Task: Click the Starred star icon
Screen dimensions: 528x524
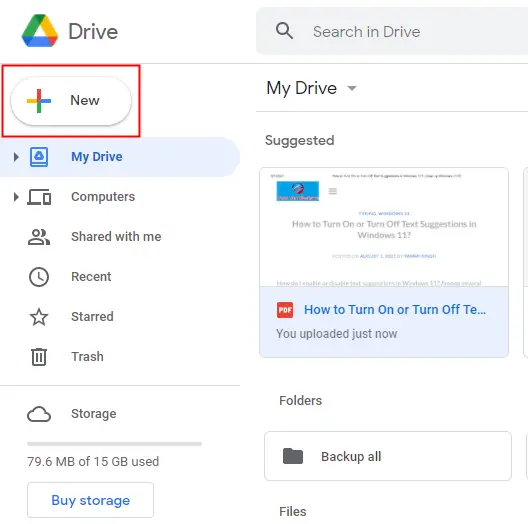Action: coord(39,317)
